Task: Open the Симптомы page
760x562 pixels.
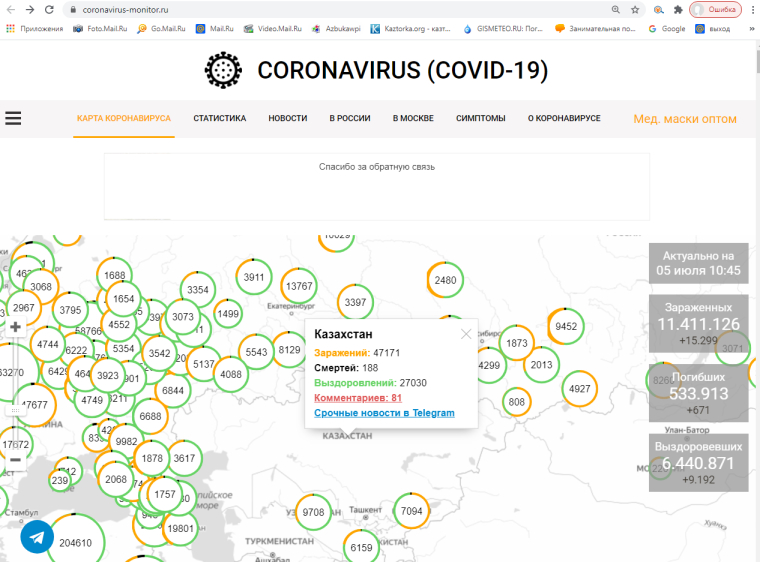Action: pos(481,118)
